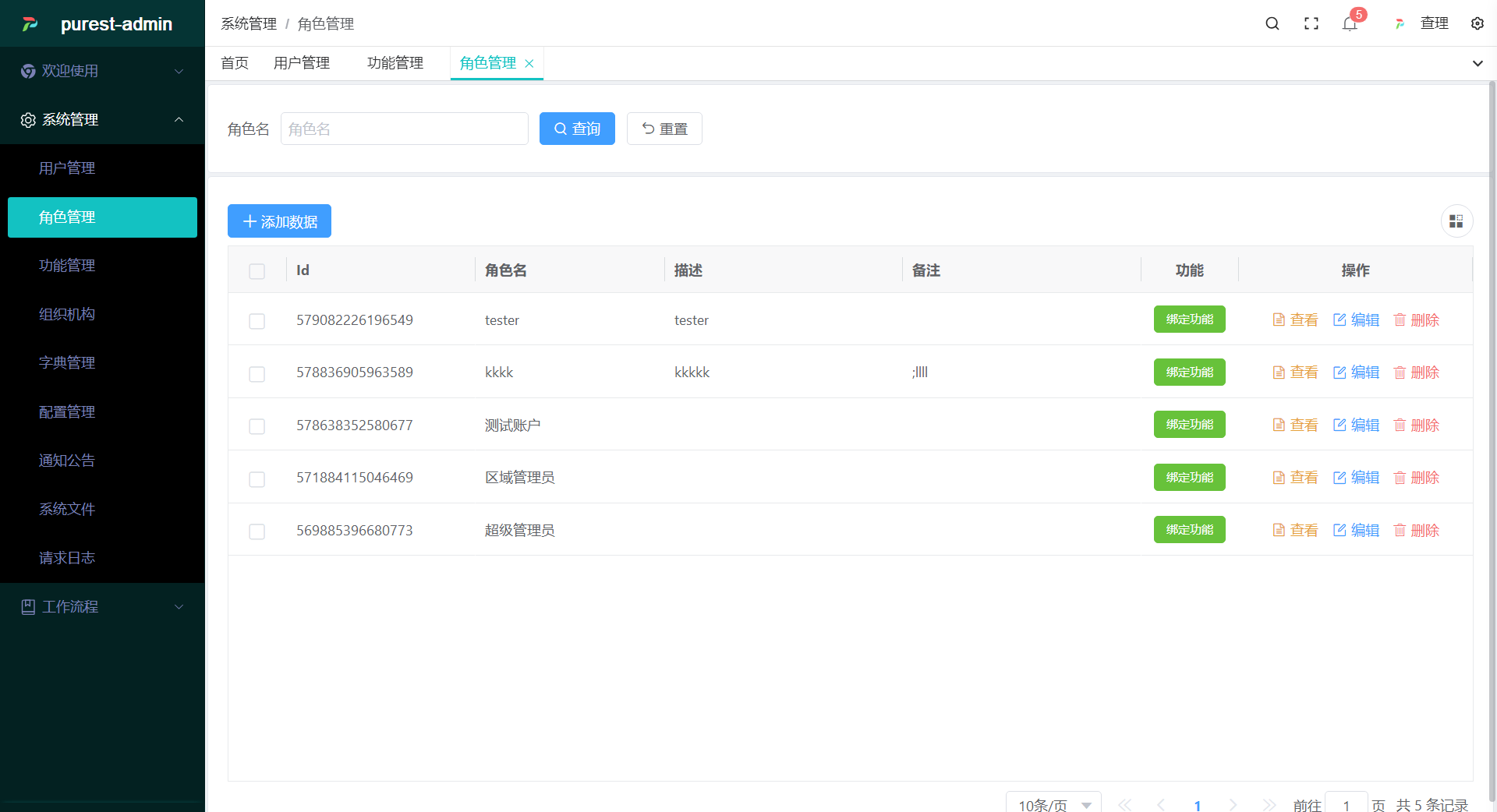Click 绑定功能 for 区域管理员 role
This screenshot has height=812, width=1497.
1189,477
